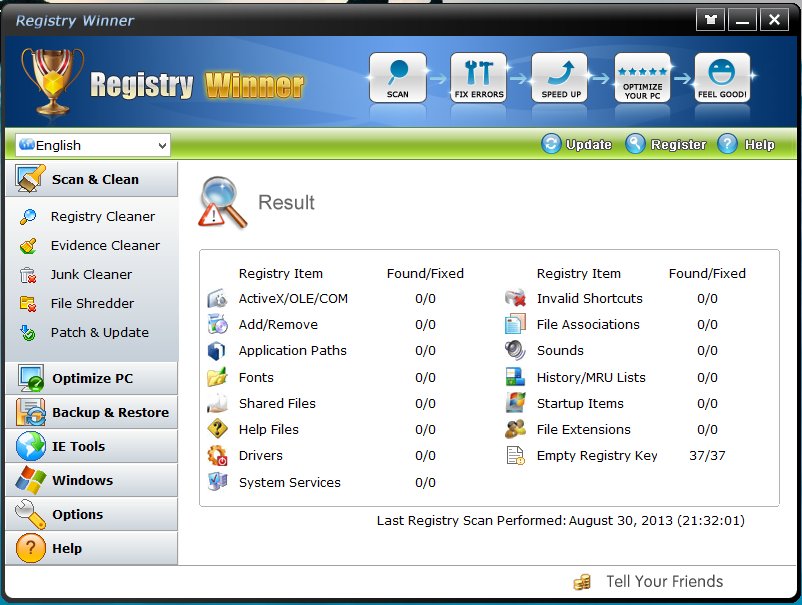This screenshot has height=605, width=802.
Task: Open the Registry Cleaner tool
Action: pos(100,216)
